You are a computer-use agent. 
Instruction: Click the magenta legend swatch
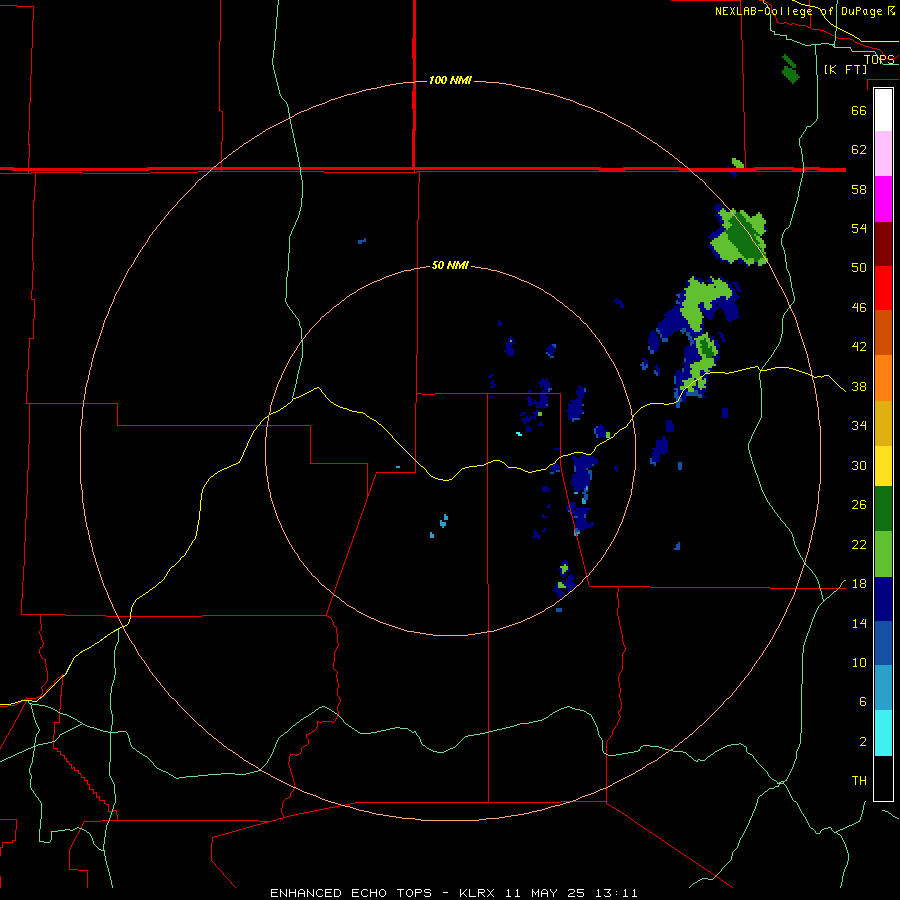pos(883,199)
